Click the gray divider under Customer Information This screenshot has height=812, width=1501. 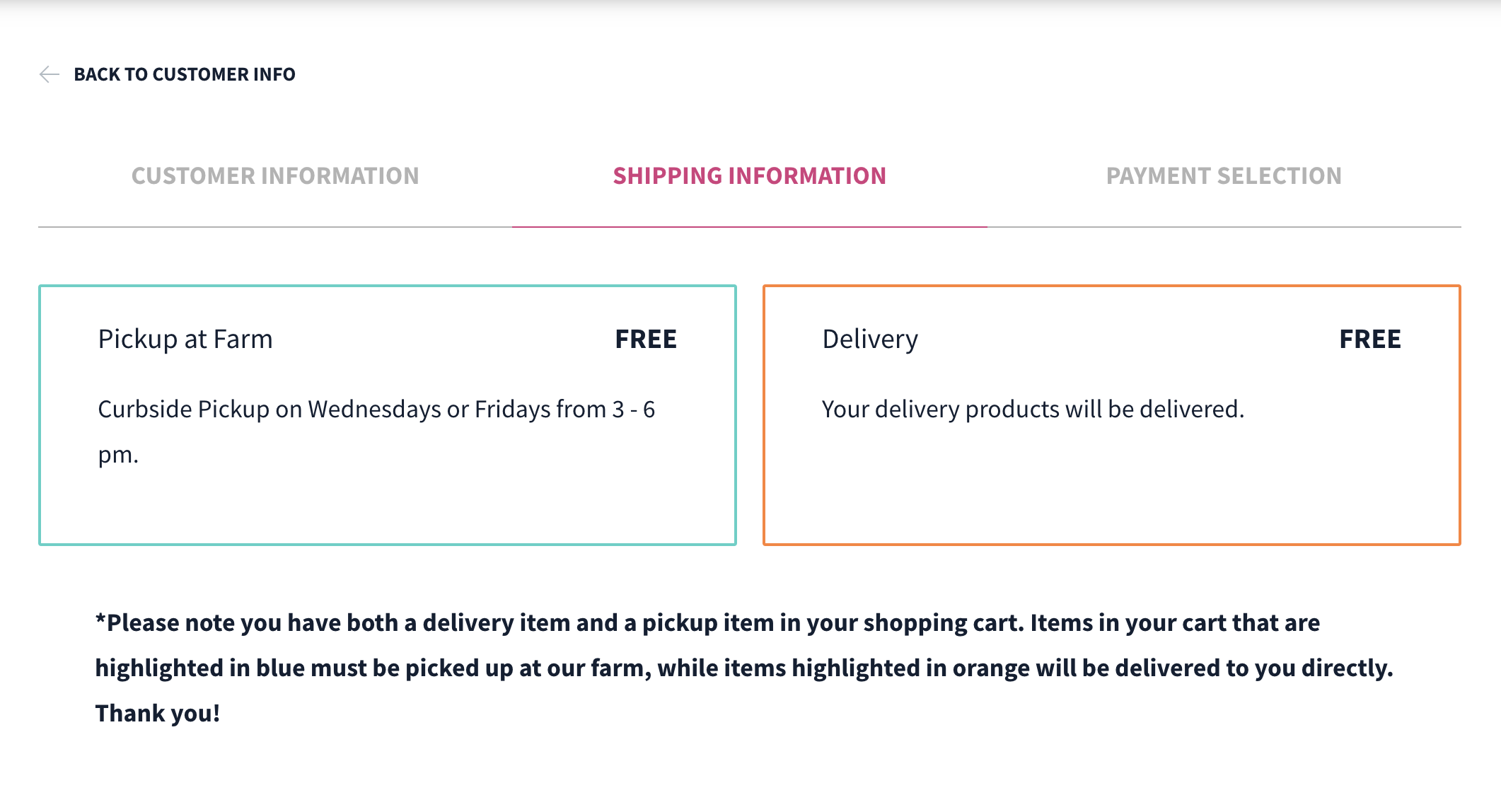(x=275, y=227)
